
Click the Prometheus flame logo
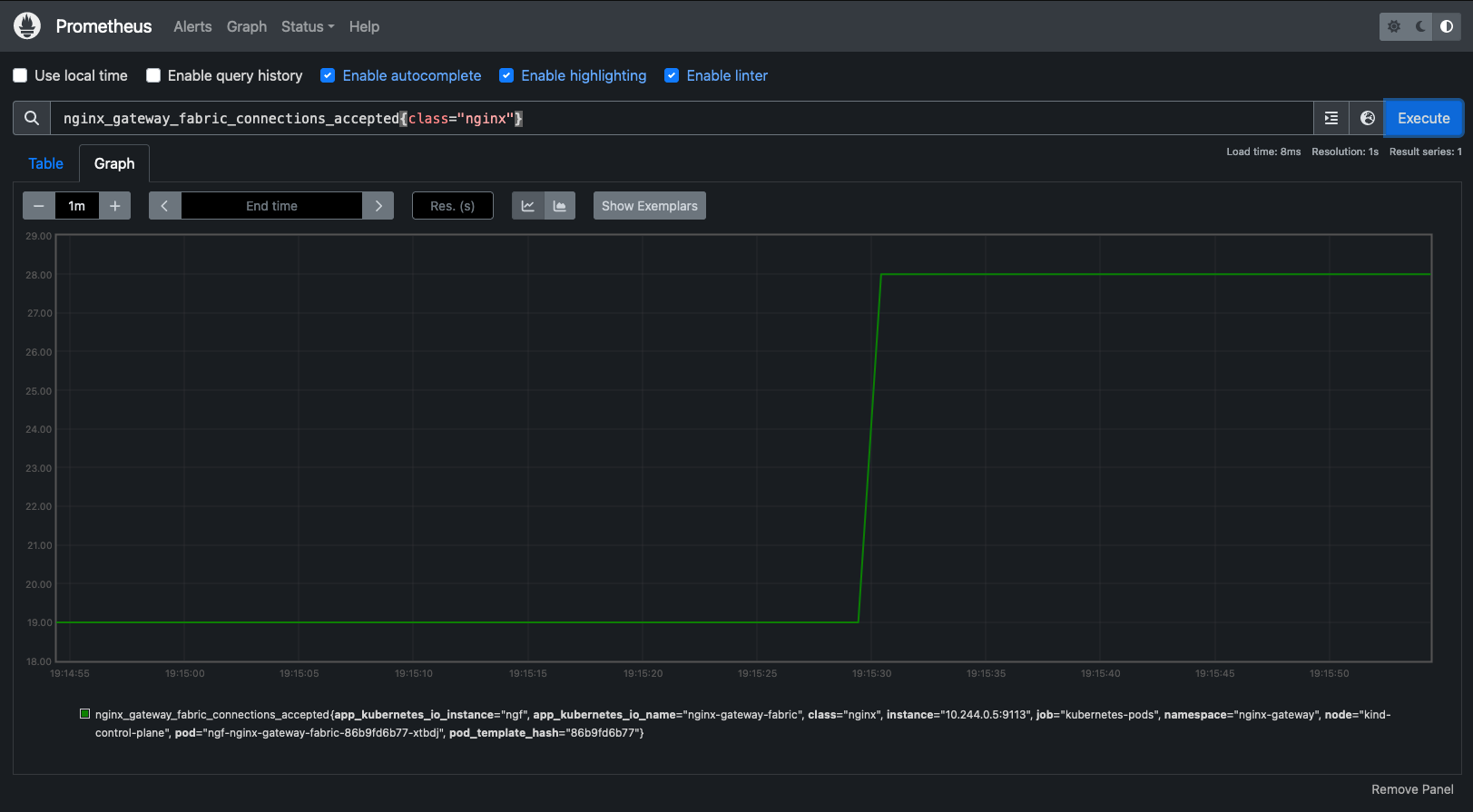click(x=27, y=26)
